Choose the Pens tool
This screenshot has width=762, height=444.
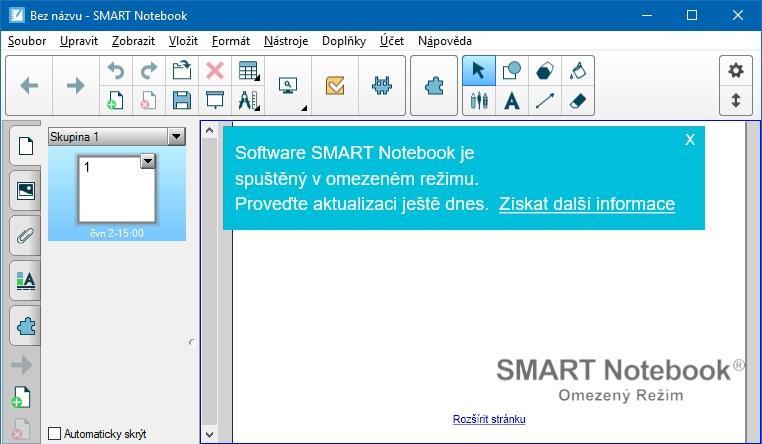(479, 101)
